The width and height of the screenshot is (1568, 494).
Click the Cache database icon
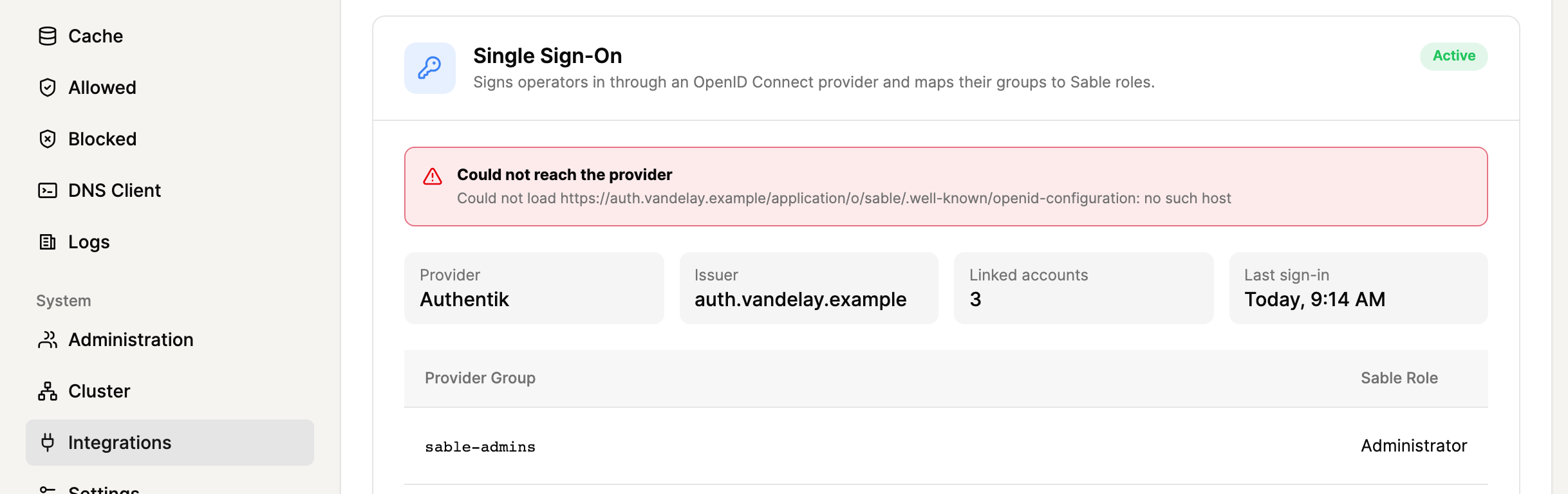pos(48,36)
